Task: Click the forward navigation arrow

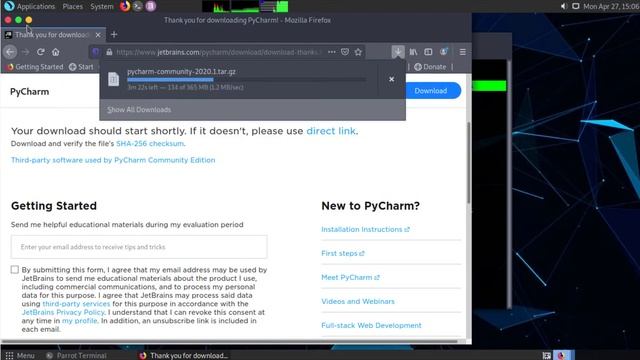Action: [25, 52]
